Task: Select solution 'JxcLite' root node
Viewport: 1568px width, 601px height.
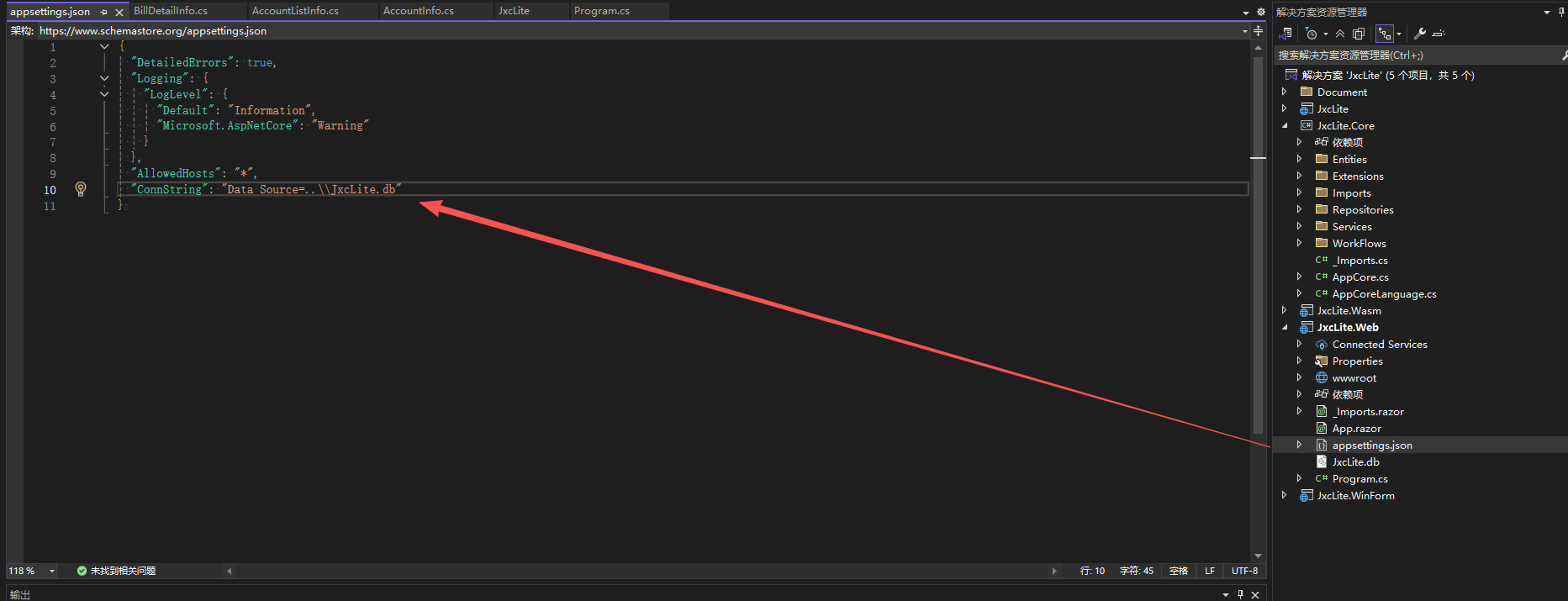Action: [1388, 75]
